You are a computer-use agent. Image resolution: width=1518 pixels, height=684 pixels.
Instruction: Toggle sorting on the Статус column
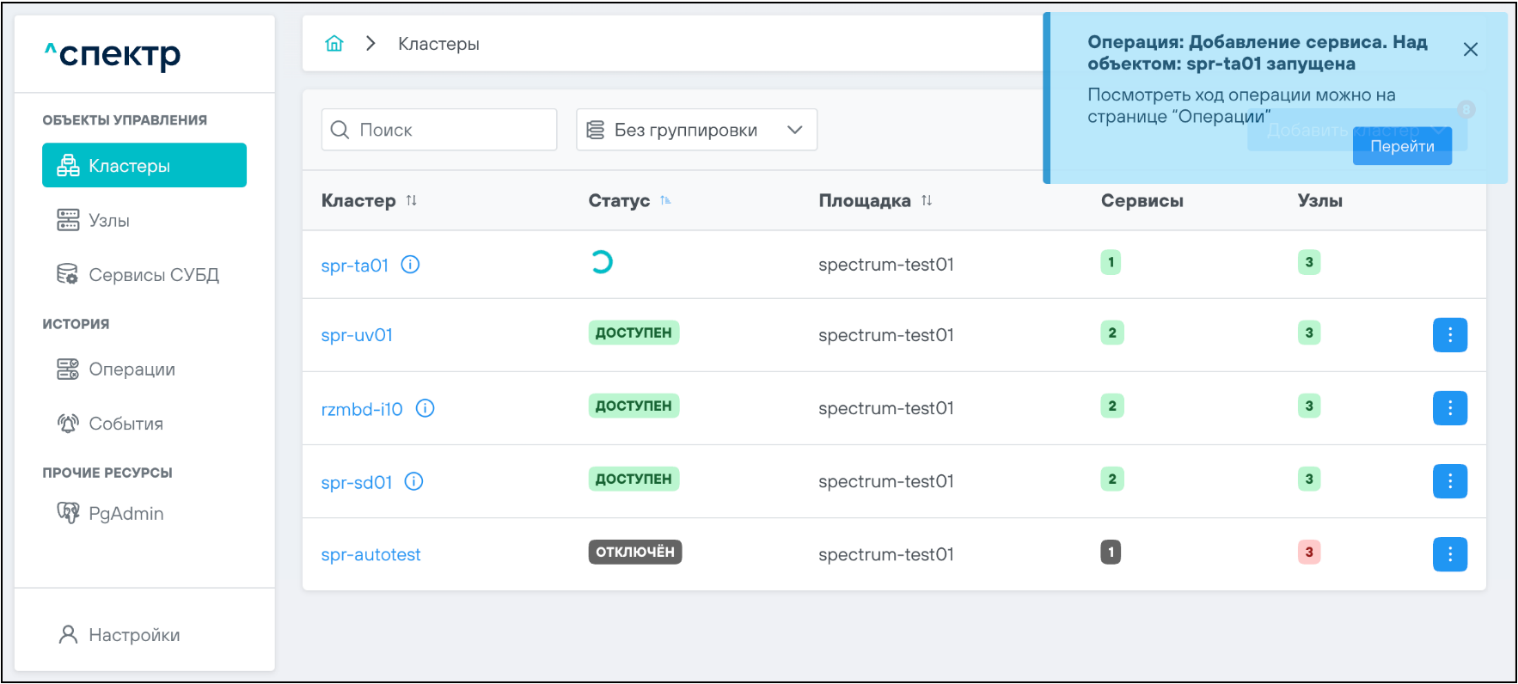(665, 201)
